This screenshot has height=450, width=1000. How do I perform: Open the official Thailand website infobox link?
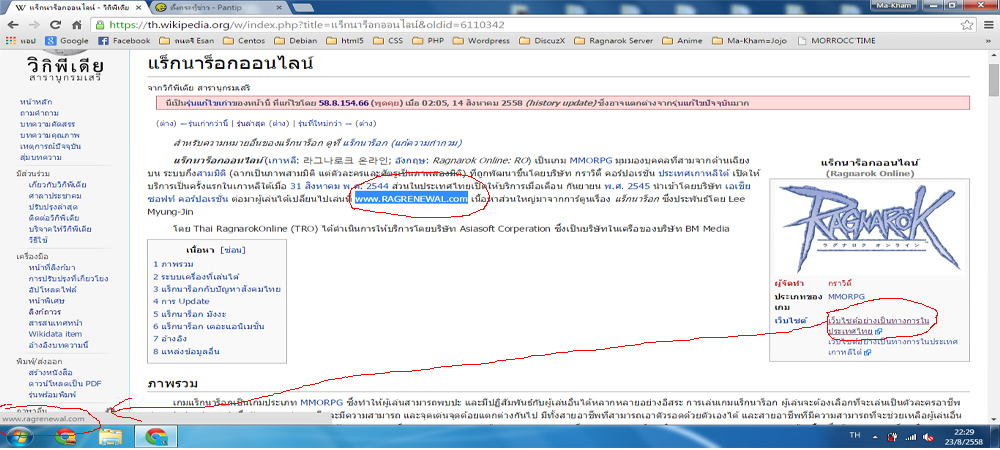pyautogui.click(x=878, y=326)
